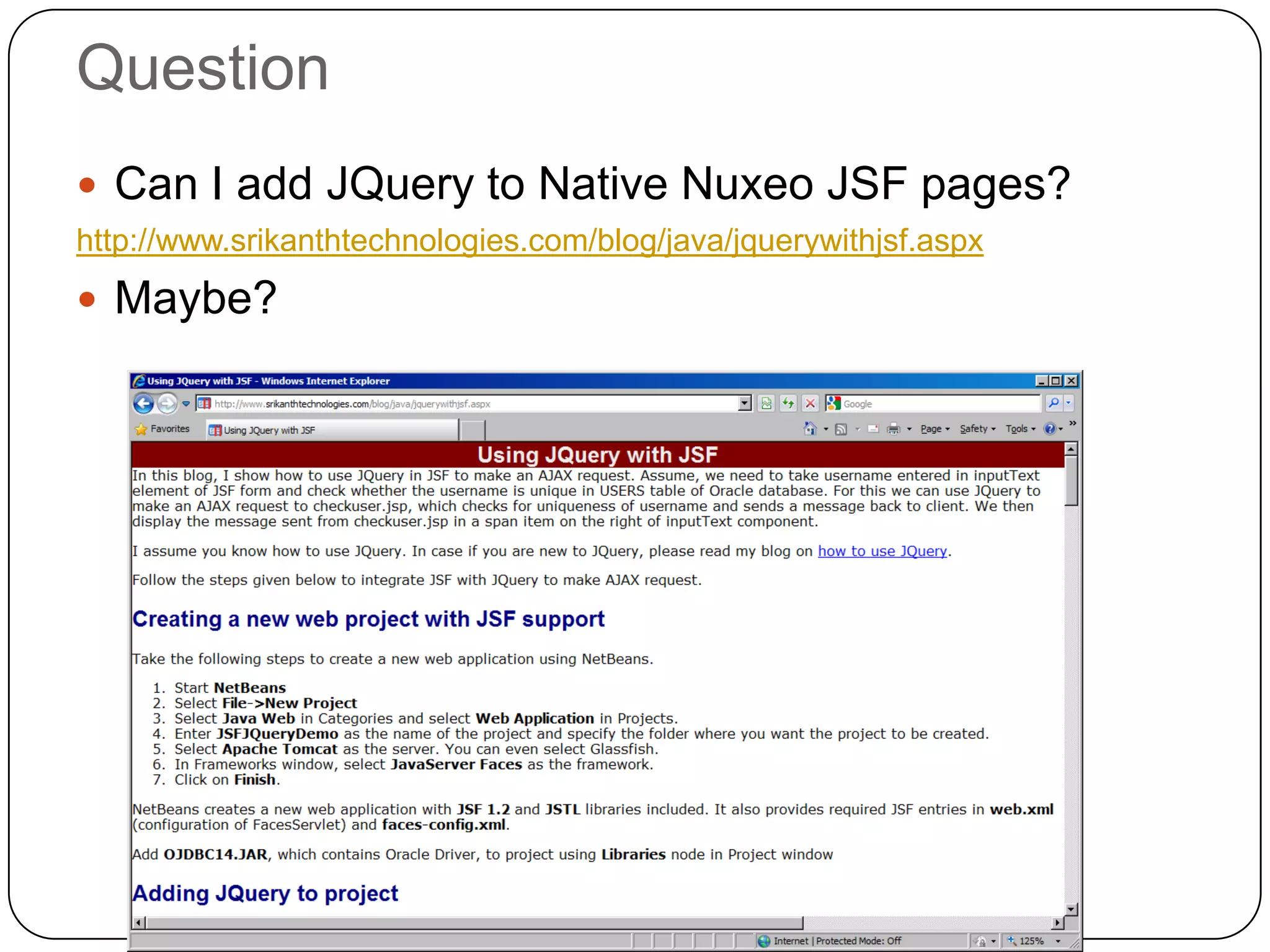Open the srikanthtechnologies.com slide hyperlink
This screenshot has width=1270, height=952.
[530, 240]
